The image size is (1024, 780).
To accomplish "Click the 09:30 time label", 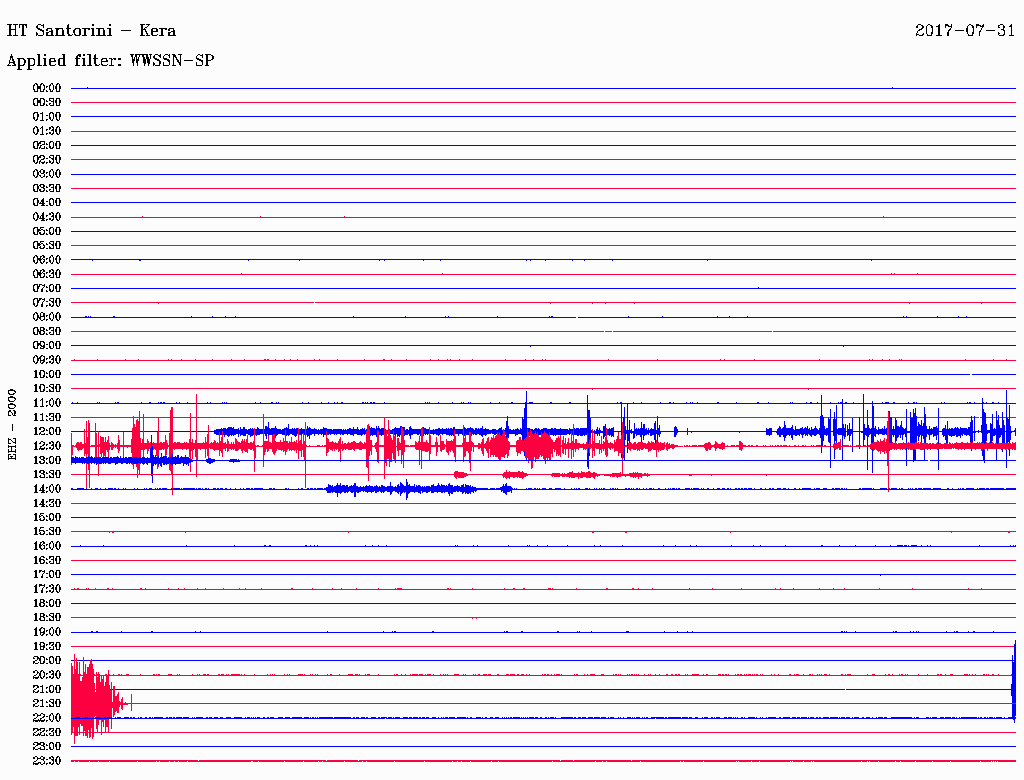I will pos(47,360).
